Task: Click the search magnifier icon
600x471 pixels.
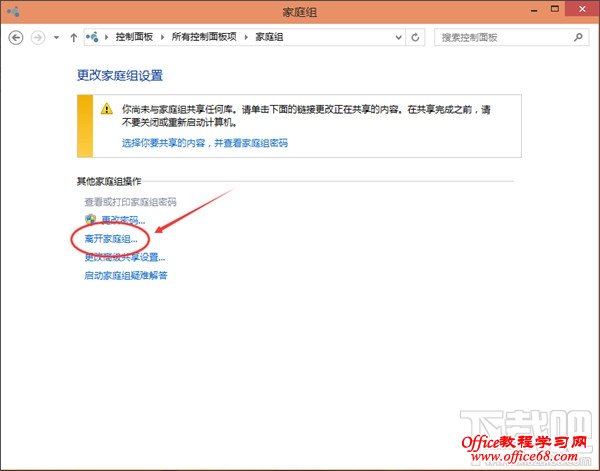Action: click(x=578, y=37)
